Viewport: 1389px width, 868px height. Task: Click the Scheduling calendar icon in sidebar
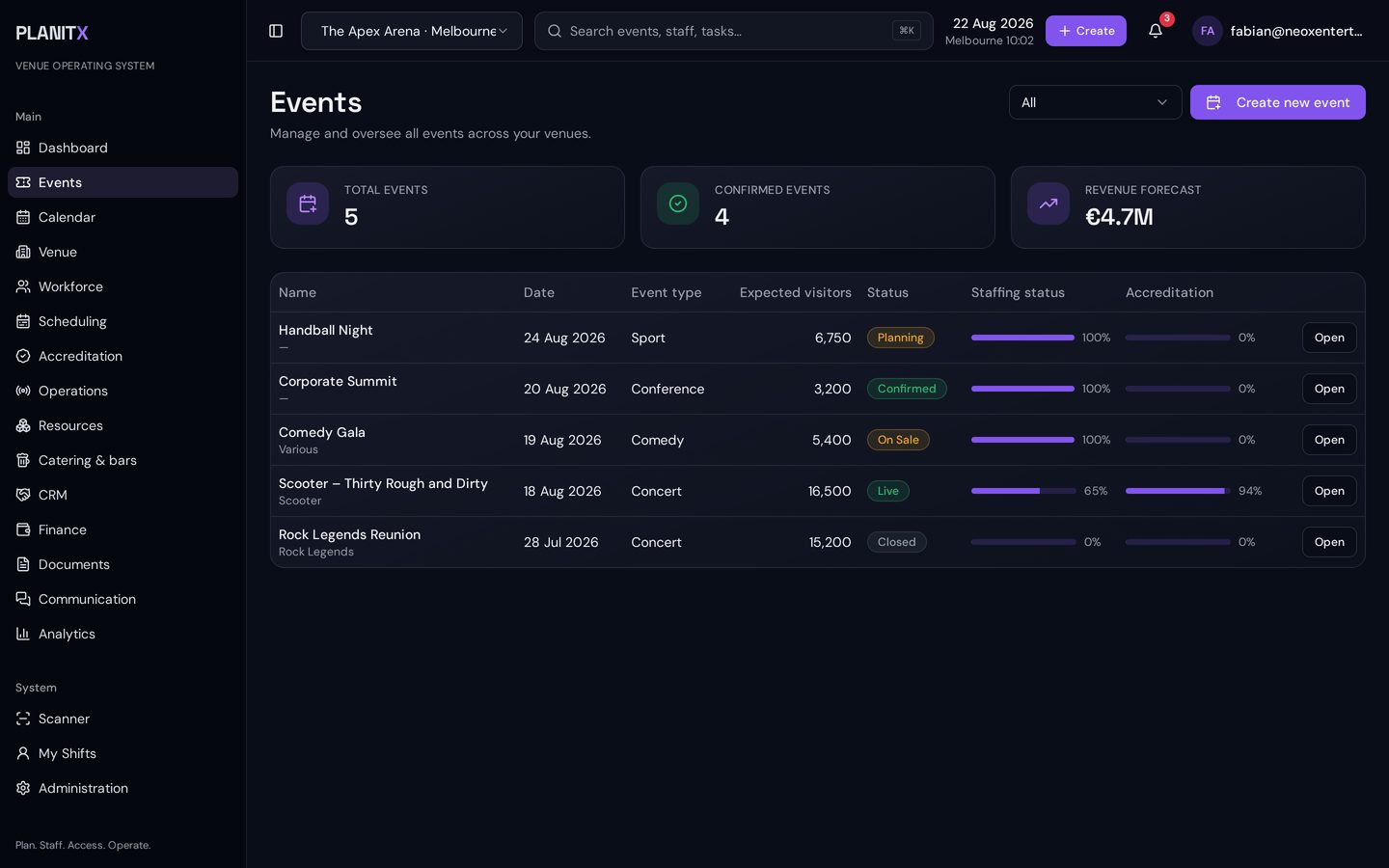pos(23,321)
